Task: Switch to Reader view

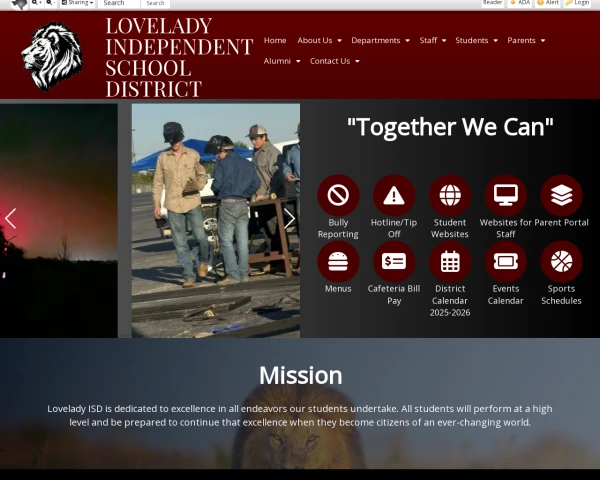Action: pos(492,3)
